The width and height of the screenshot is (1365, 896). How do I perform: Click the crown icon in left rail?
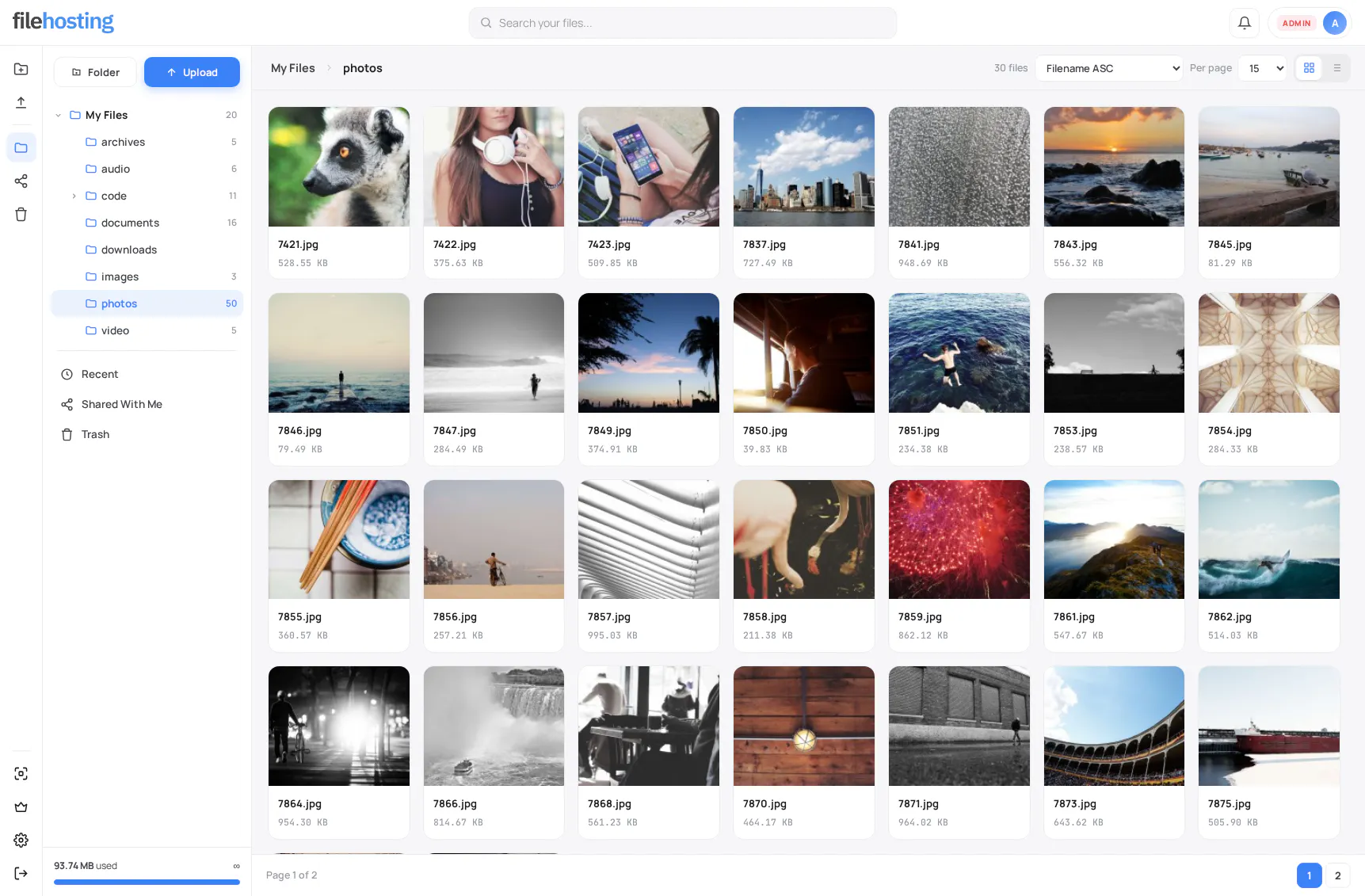click(21, 806)
